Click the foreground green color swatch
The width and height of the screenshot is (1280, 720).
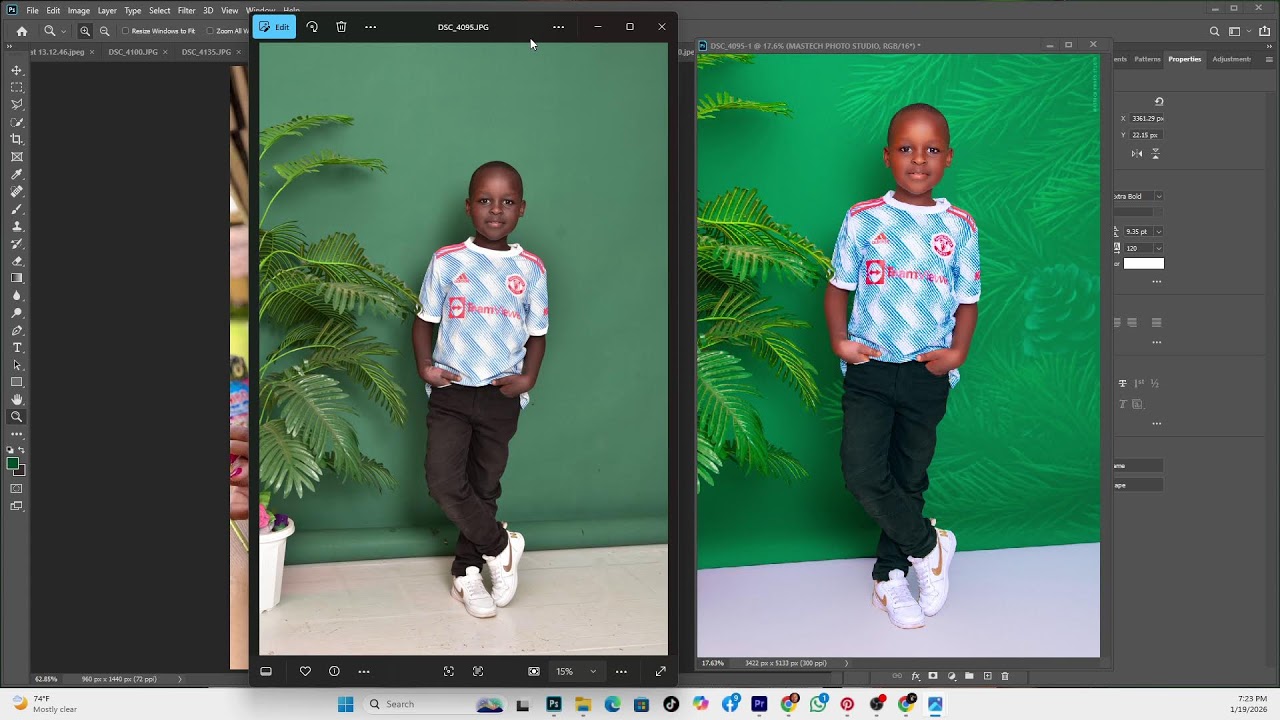click(13, 463)
